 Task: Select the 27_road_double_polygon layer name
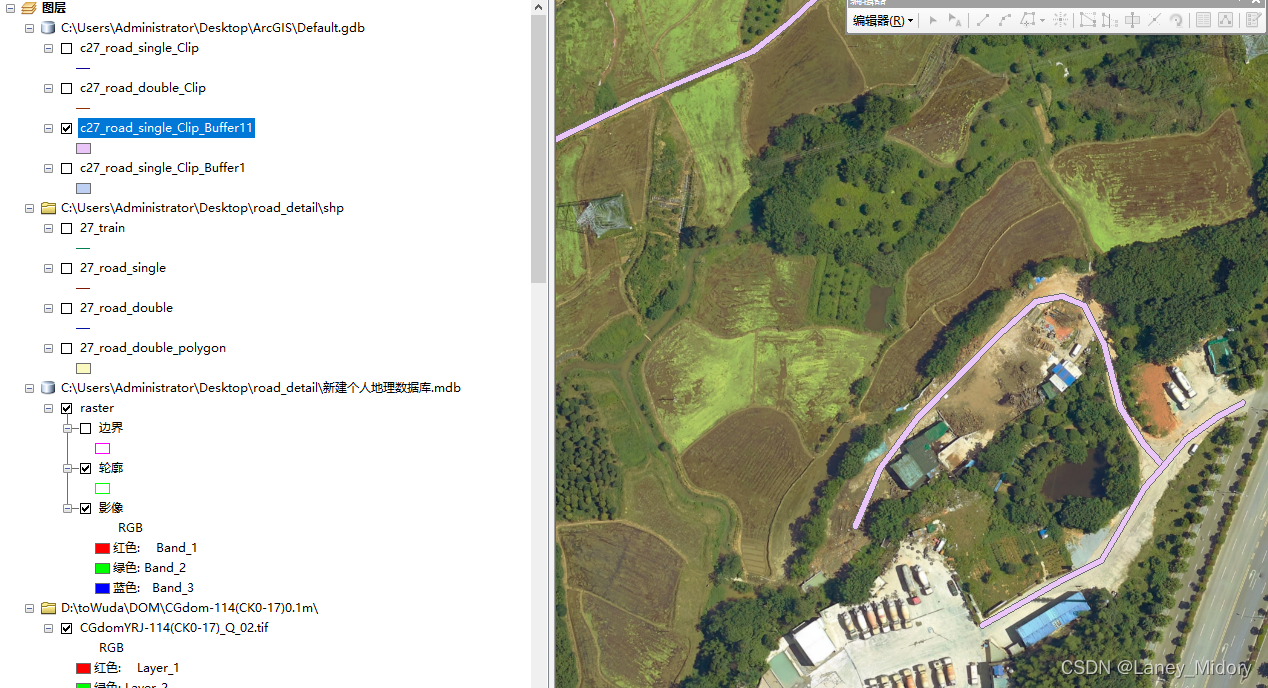[153, 348]
